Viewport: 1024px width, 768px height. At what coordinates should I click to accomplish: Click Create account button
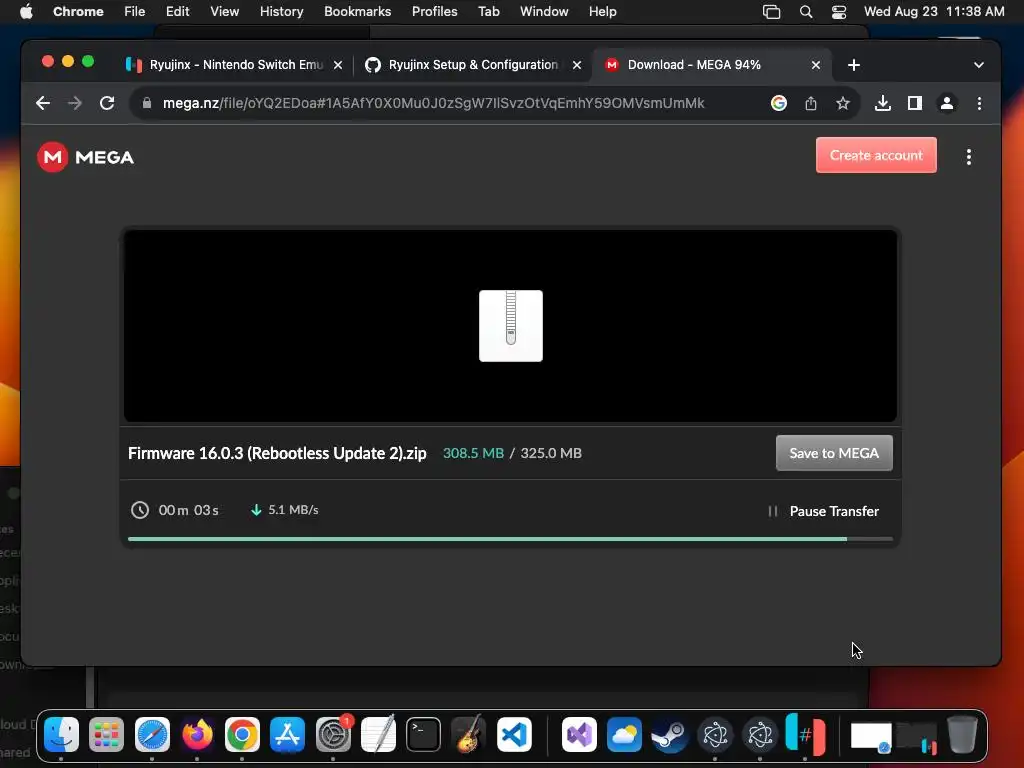[x=876, y=155]
